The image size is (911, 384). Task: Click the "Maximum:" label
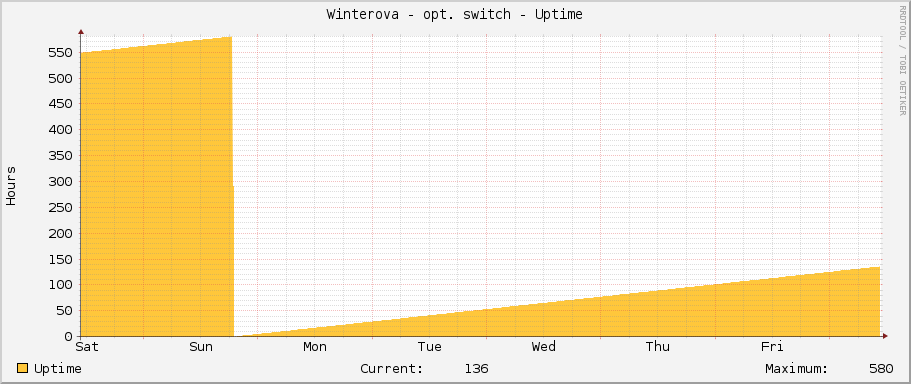(797, 369)
